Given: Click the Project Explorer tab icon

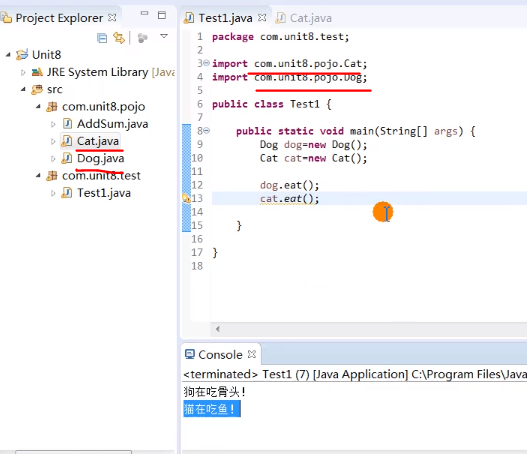Looking at the screenshot, I should pos(7,18).
